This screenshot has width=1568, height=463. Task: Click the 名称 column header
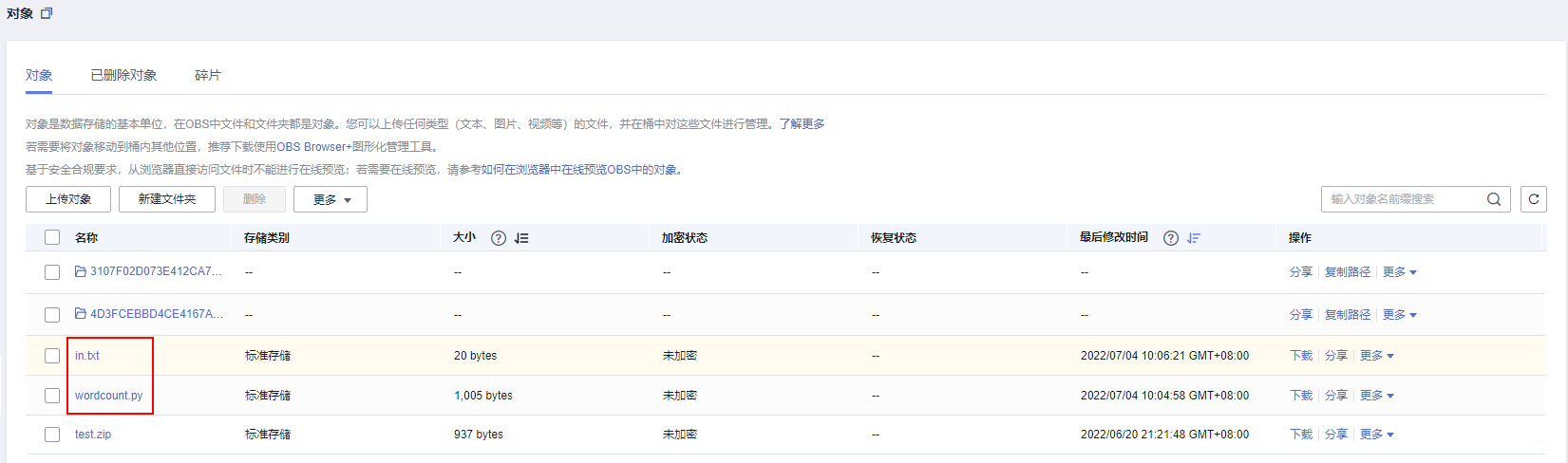tap(86, 238)
